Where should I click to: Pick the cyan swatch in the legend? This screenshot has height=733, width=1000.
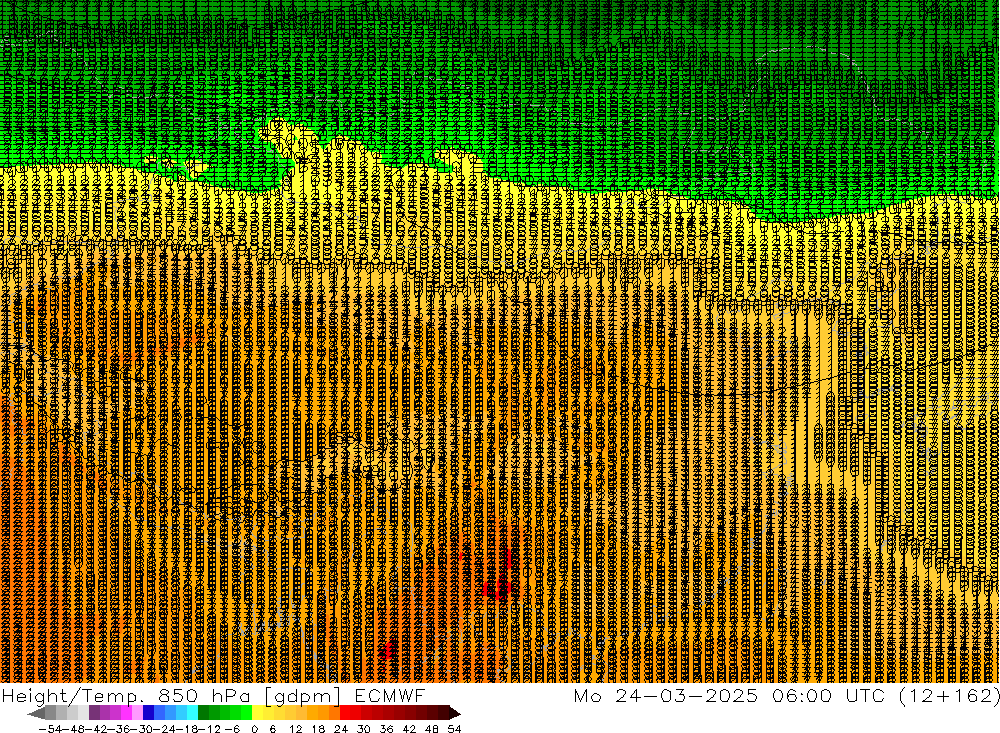click(x=192, y=713)
